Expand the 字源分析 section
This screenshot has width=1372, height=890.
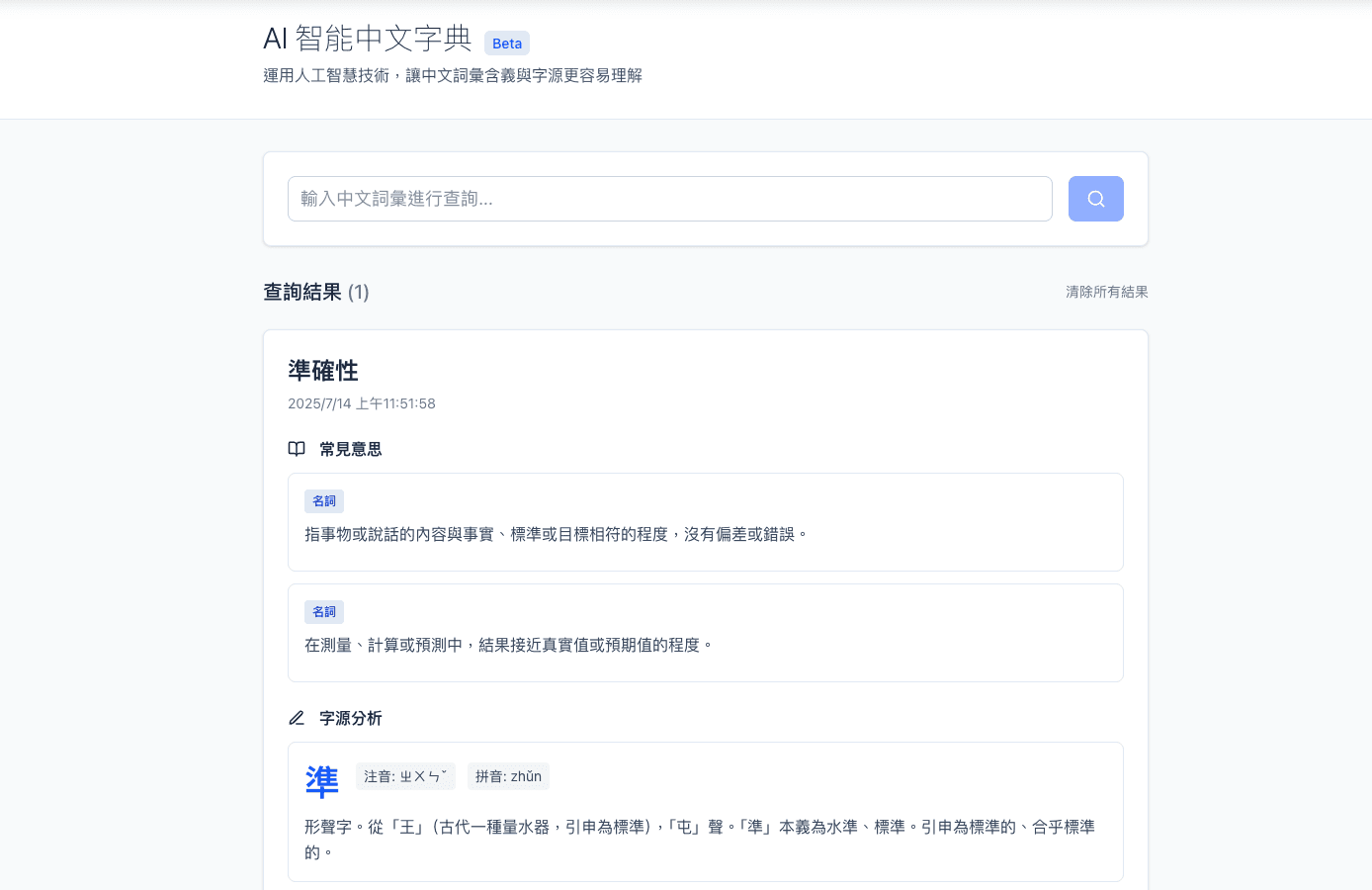point(334,717)
